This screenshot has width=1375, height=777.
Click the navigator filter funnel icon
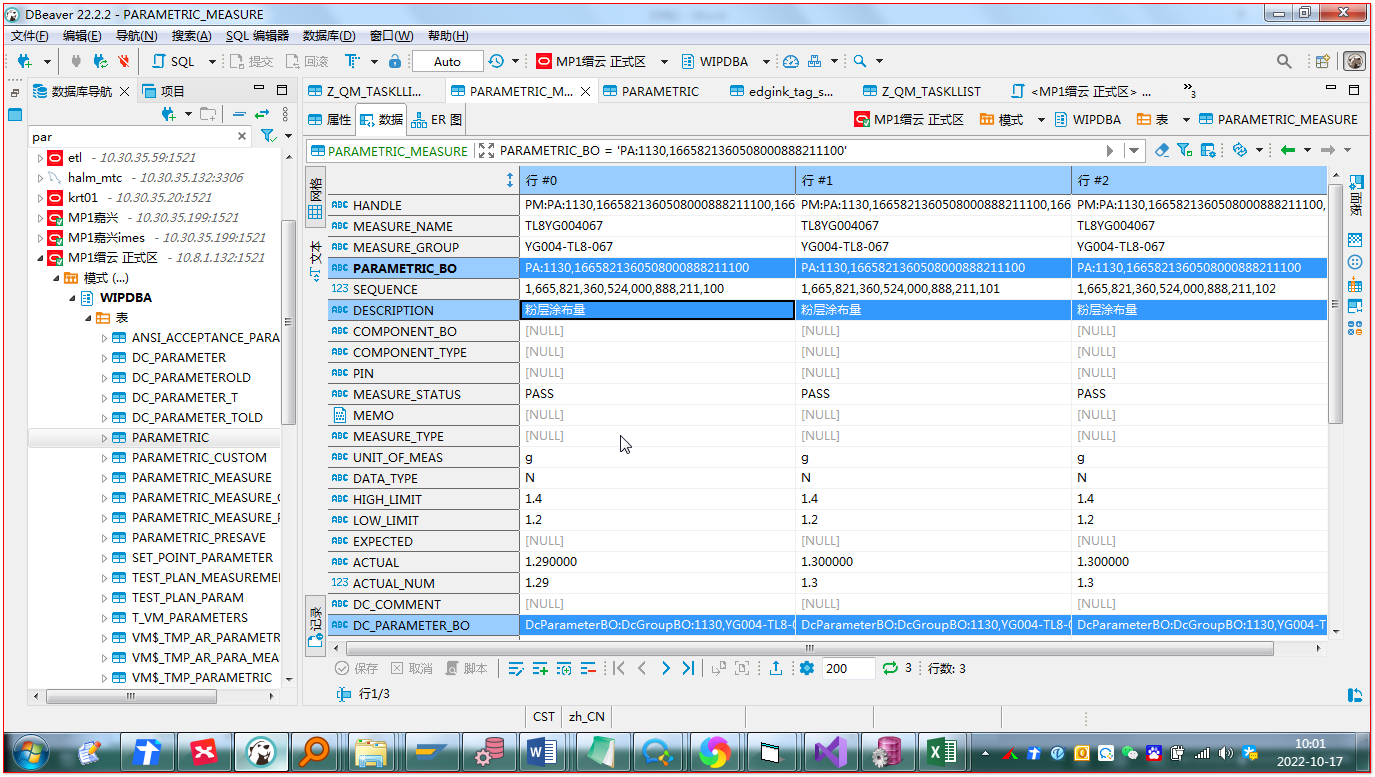point(267,136)
